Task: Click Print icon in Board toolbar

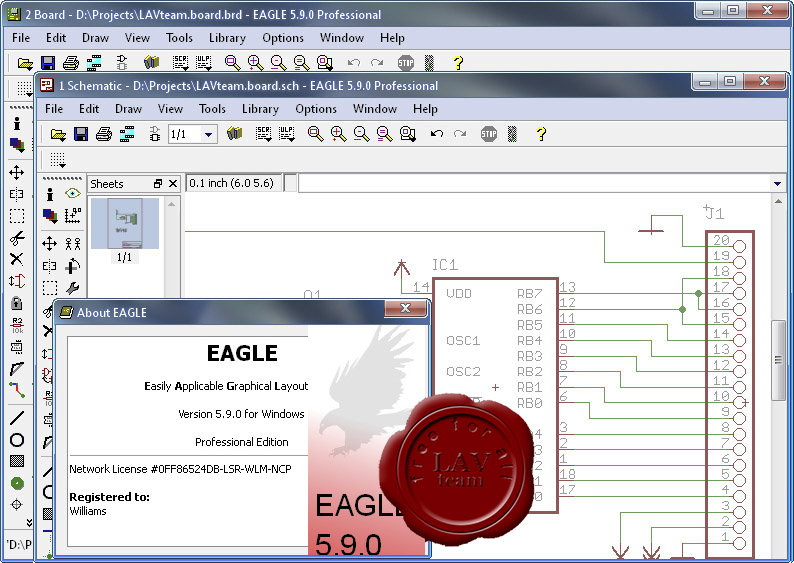Action: point(71,63)
